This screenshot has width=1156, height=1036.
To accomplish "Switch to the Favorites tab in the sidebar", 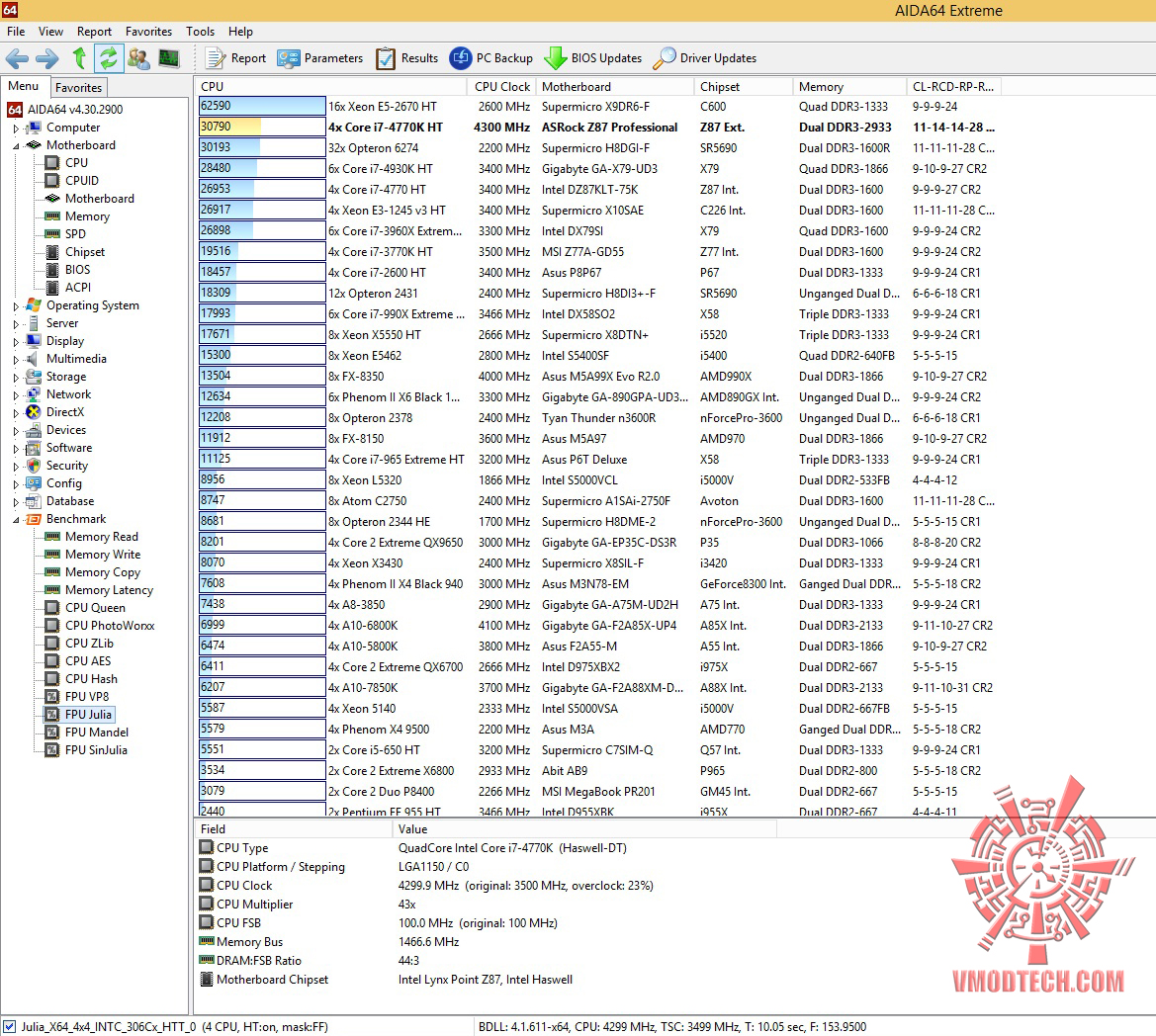I will point(78,88).
